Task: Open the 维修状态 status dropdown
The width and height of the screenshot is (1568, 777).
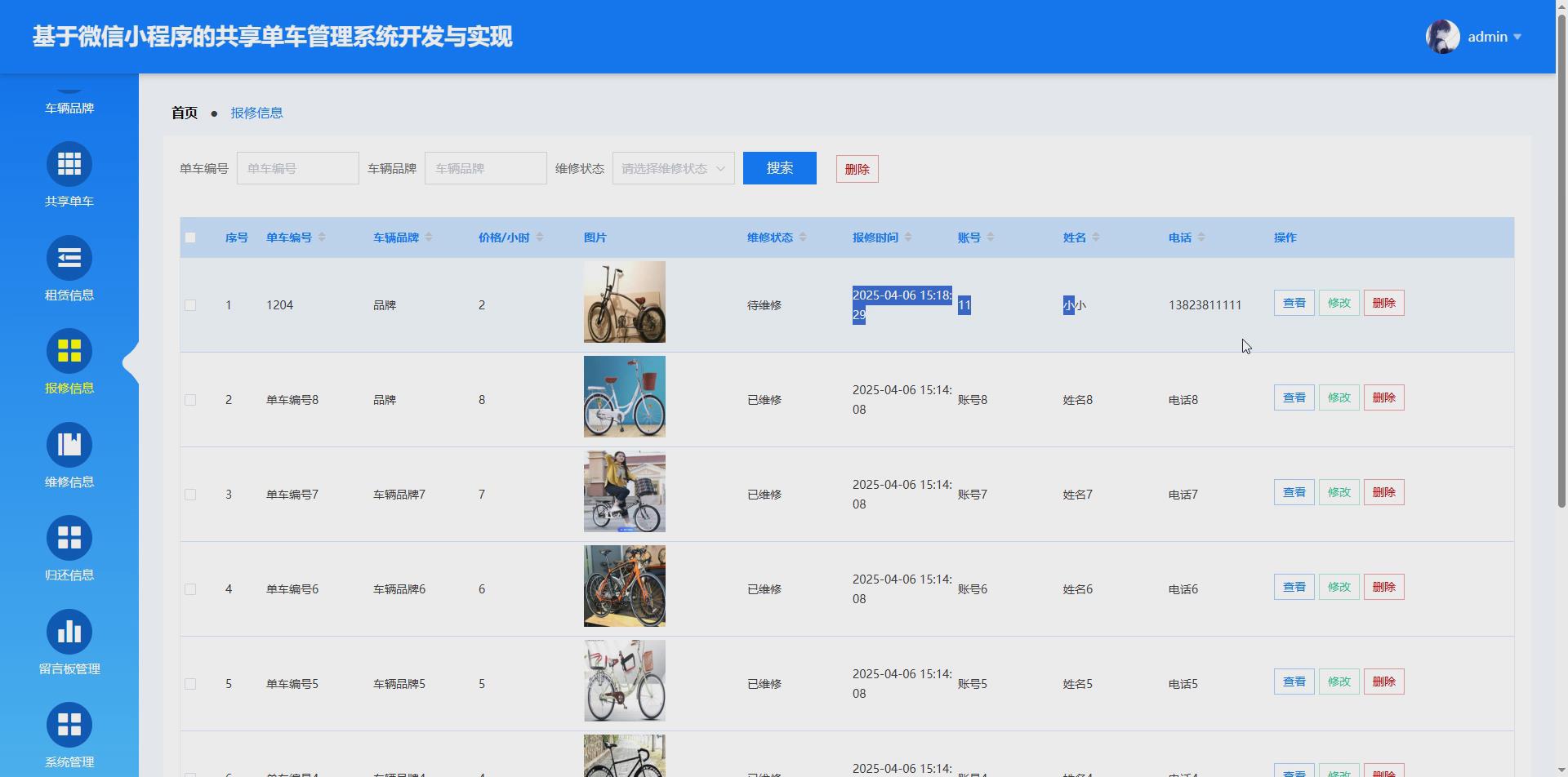Action: coord(671,167)
